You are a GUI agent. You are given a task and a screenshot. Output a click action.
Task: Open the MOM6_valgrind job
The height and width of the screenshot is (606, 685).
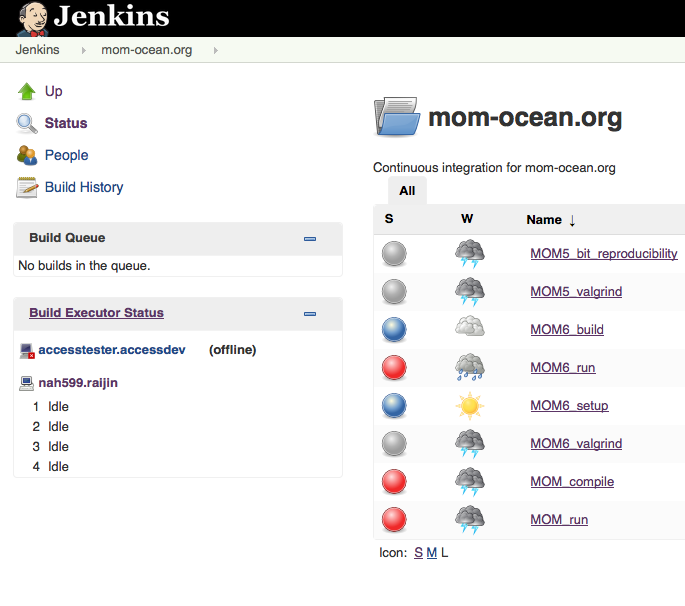tap(576, 443)
